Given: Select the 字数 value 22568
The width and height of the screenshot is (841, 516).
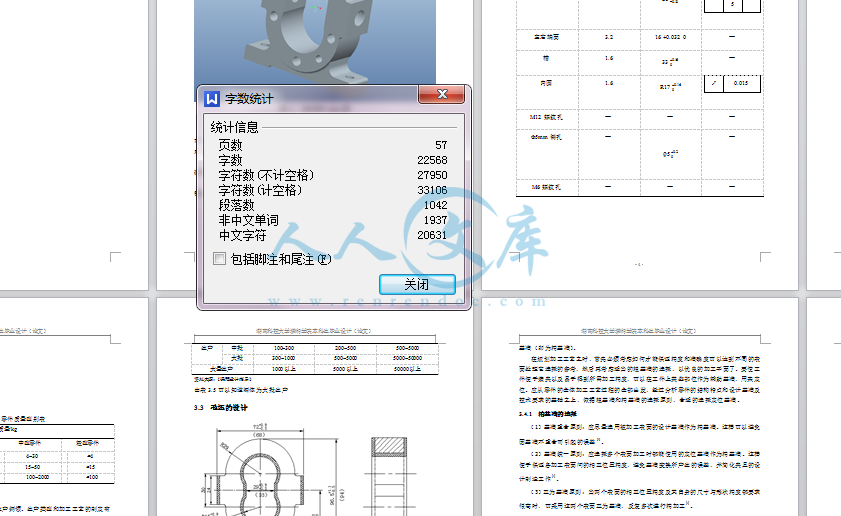Looking at the screenshot, I should point(432,160).
